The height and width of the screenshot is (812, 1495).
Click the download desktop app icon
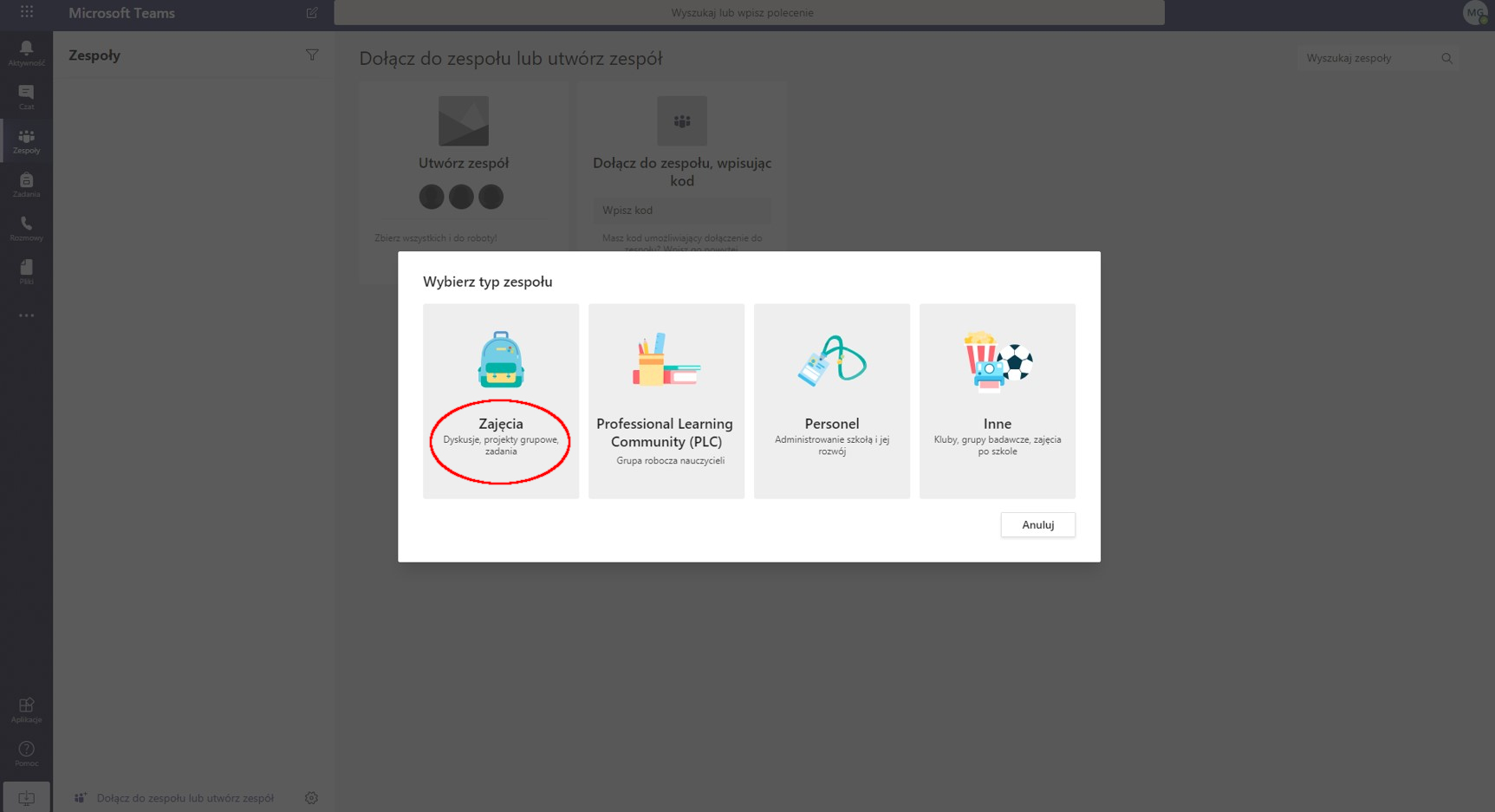26,797
